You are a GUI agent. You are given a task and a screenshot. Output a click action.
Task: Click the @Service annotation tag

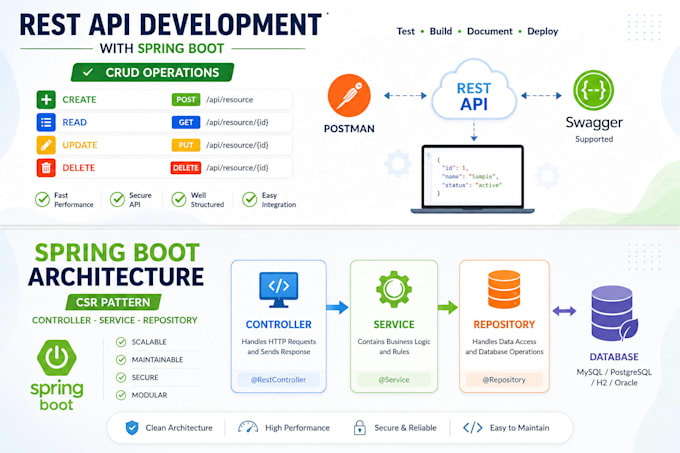tap(394, 380)
